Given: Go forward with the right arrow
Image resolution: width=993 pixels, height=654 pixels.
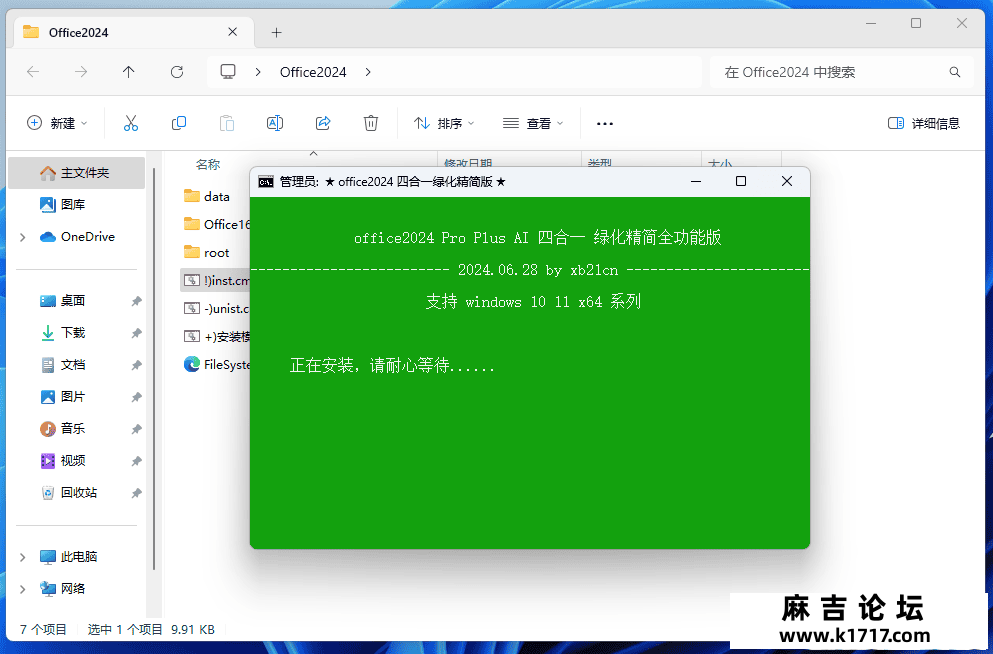Looking at the screenshot, I should pyautogui.click(x=81, y=72).
